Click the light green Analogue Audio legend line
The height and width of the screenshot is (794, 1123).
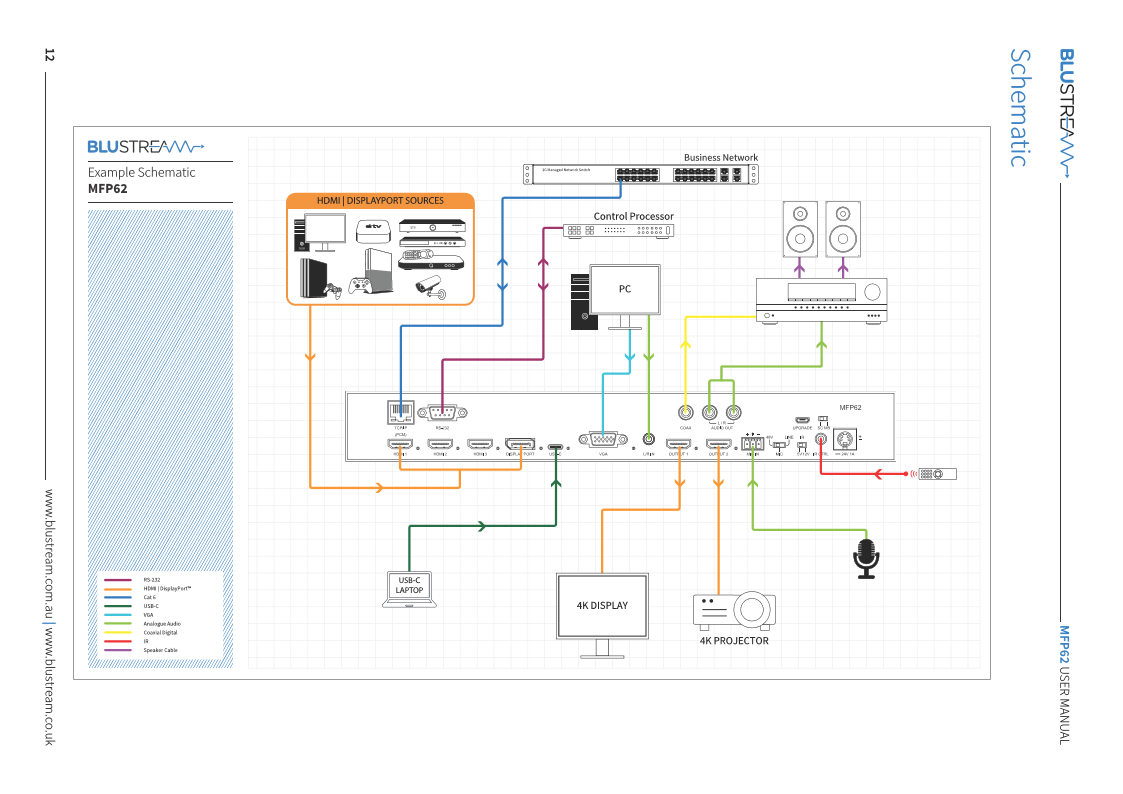(117, 624)
